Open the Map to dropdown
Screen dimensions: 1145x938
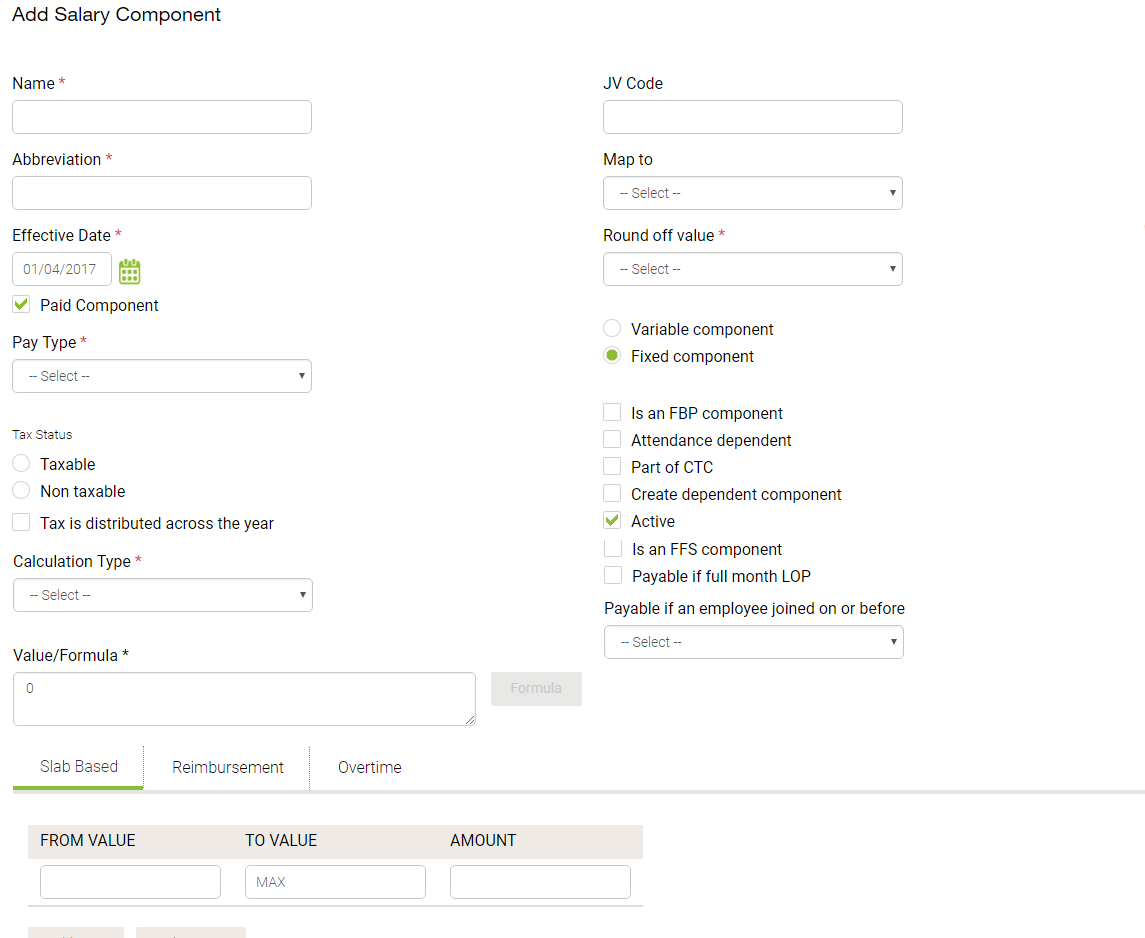(x=752, y=193)
